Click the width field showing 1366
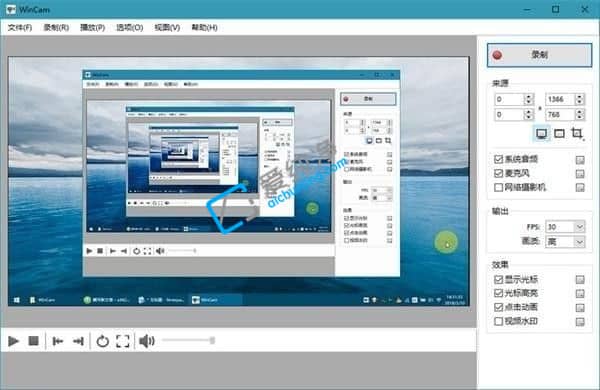This screenshot has width=600, height=390. 560,100
